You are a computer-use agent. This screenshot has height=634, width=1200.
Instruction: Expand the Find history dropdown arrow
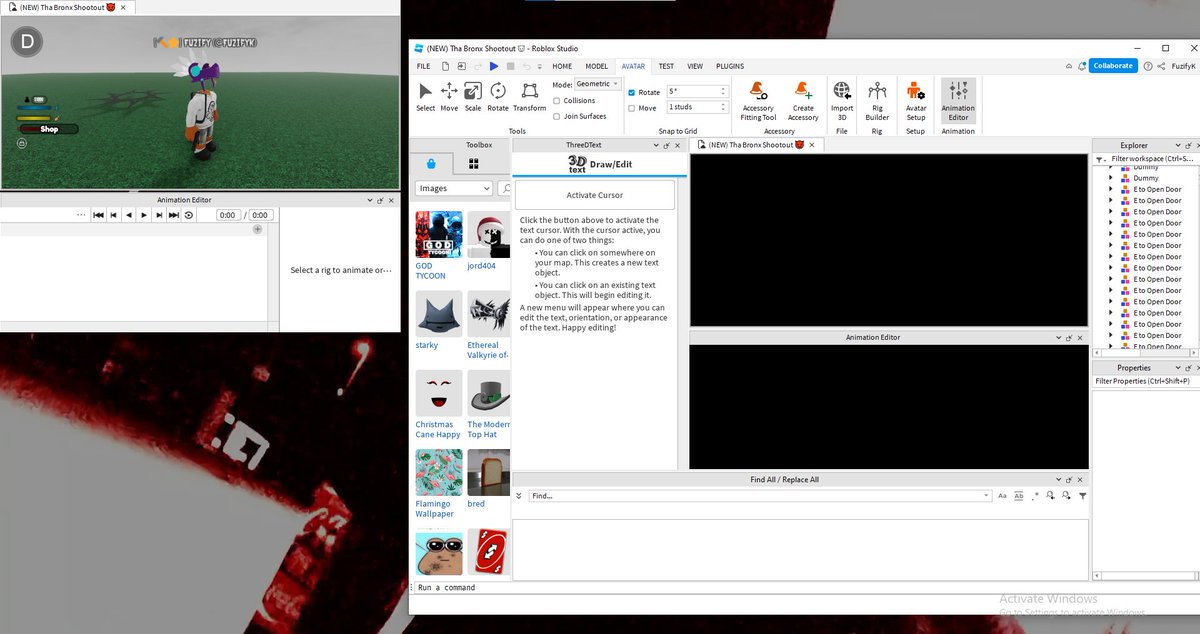(986, 496)
